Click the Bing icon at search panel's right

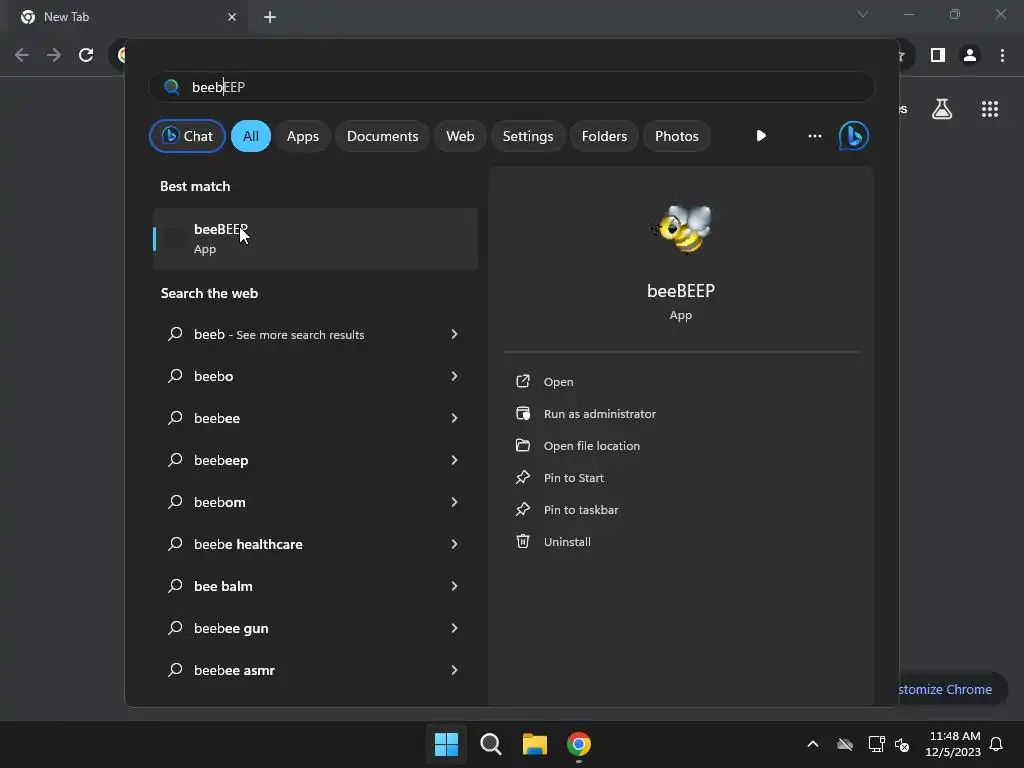coord(854,136)
